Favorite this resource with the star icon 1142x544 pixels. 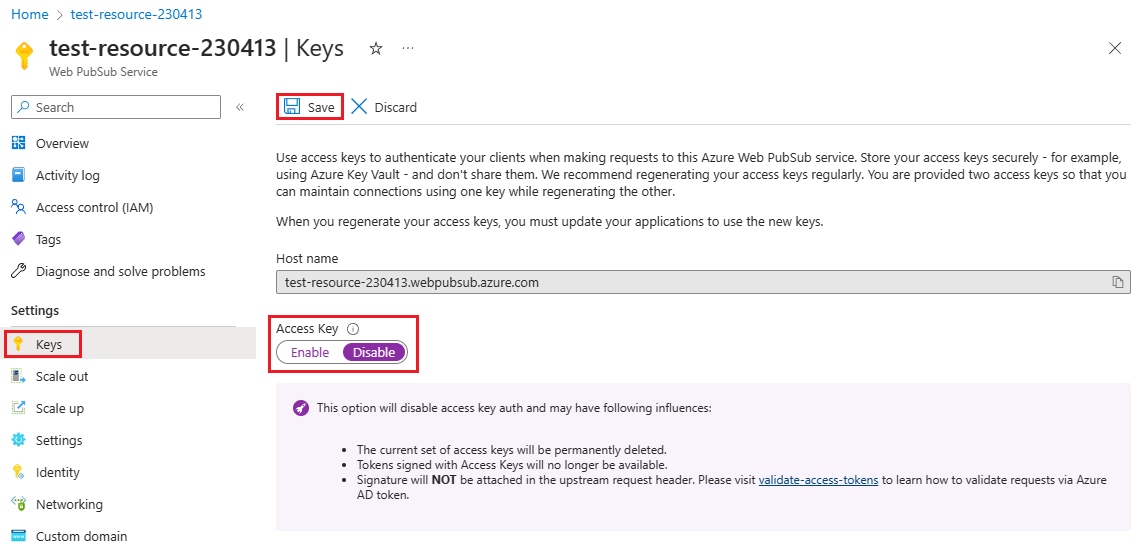click(376, 48)
